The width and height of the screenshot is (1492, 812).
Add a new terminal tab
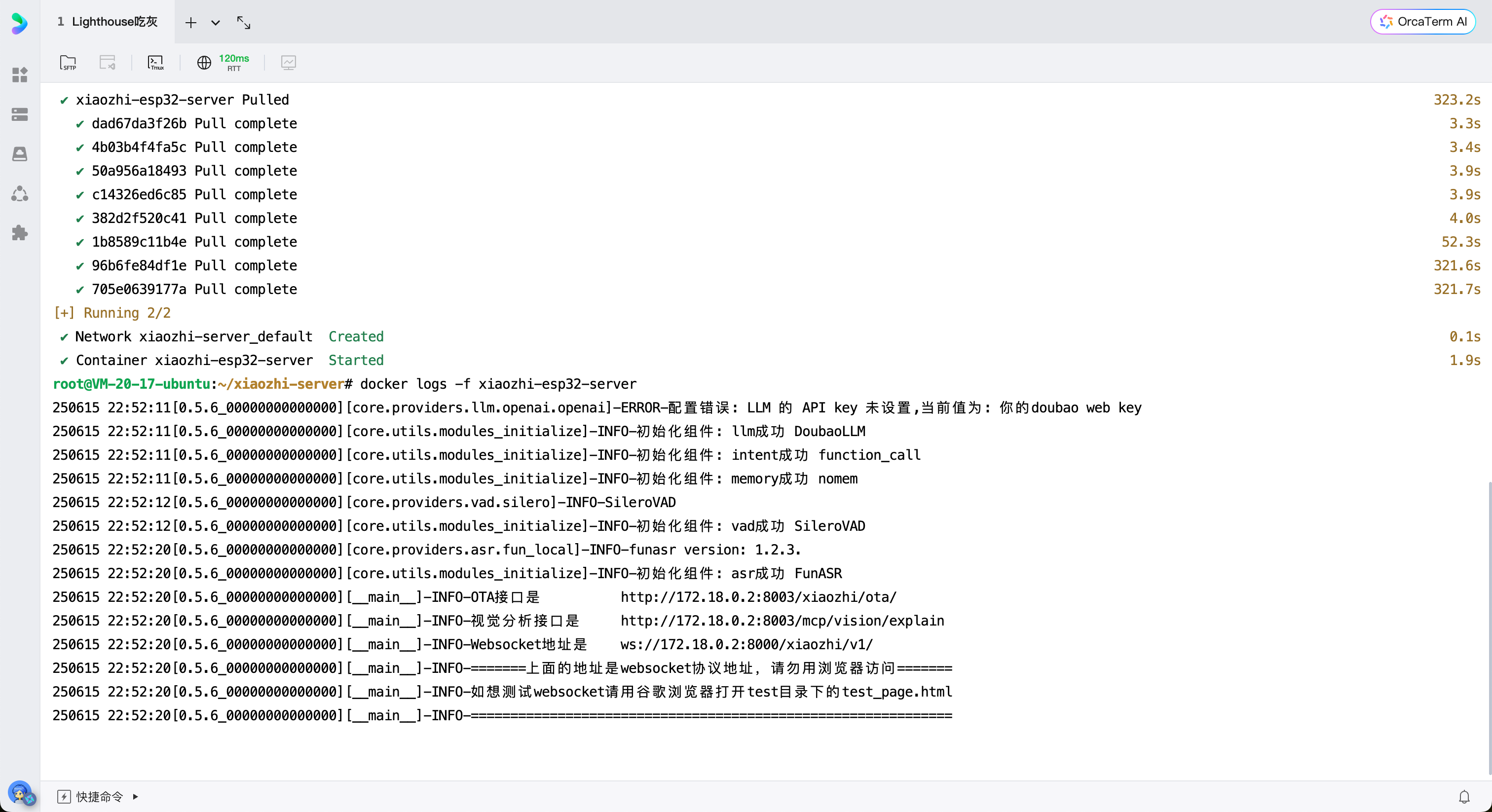(190, 23)
